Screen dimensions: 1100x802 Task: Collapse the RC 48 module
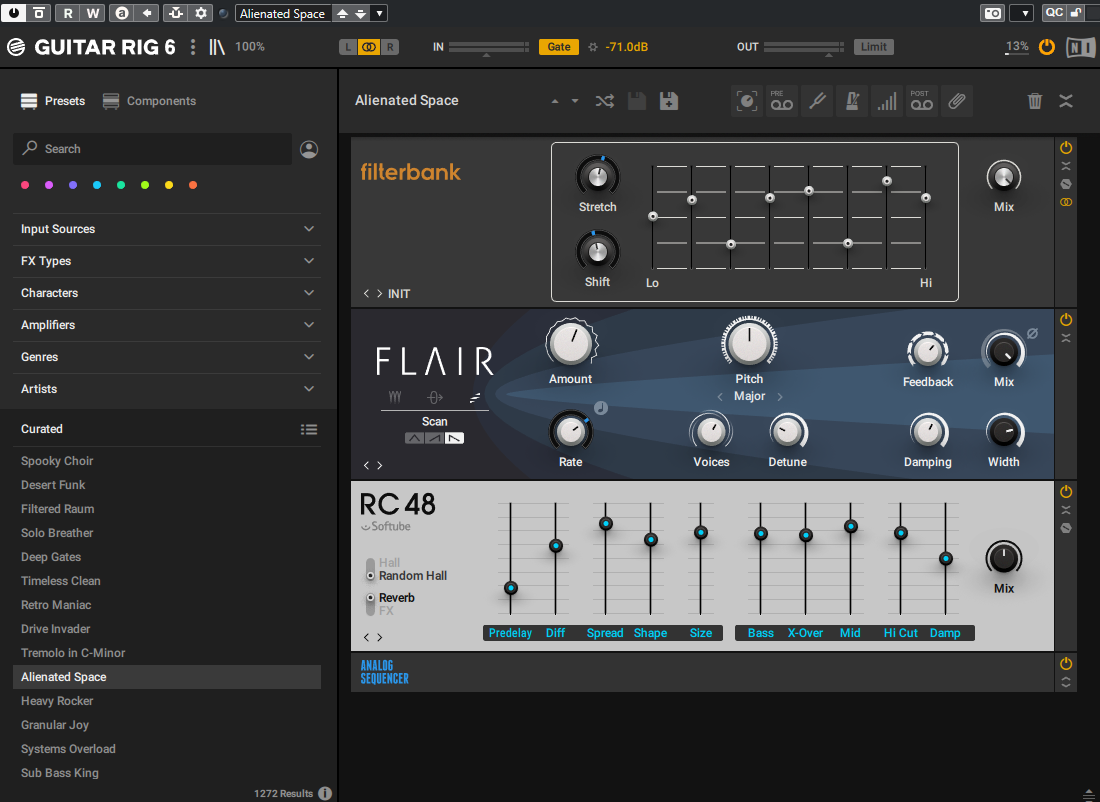[1066, 509]
